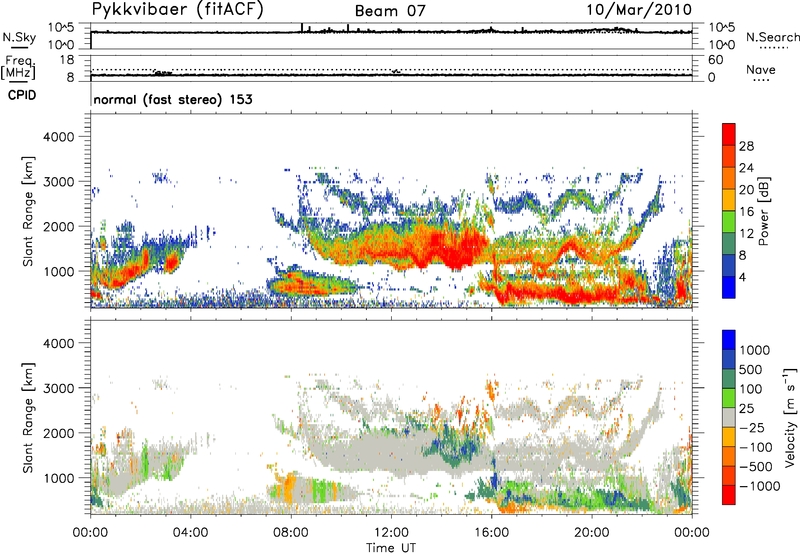Click the "Slant Range [km]" label of power panel
The image size is (800, 554).
point(29,211)
